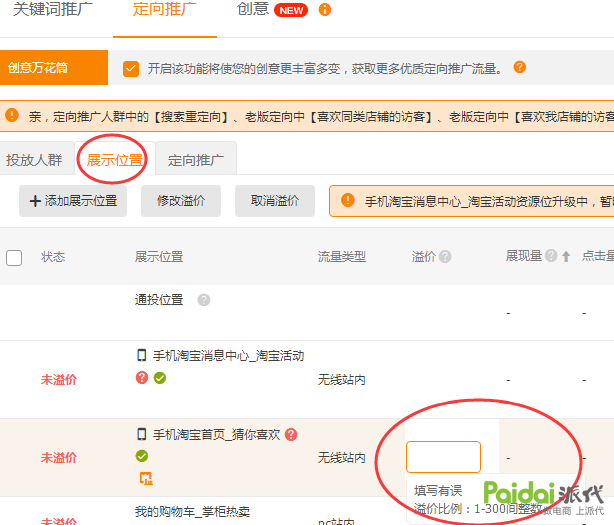Image resolution: width=614 pixels, height=525 pixels.
Task: Click the 修改溢价 button
Action: tap(181, 201)
